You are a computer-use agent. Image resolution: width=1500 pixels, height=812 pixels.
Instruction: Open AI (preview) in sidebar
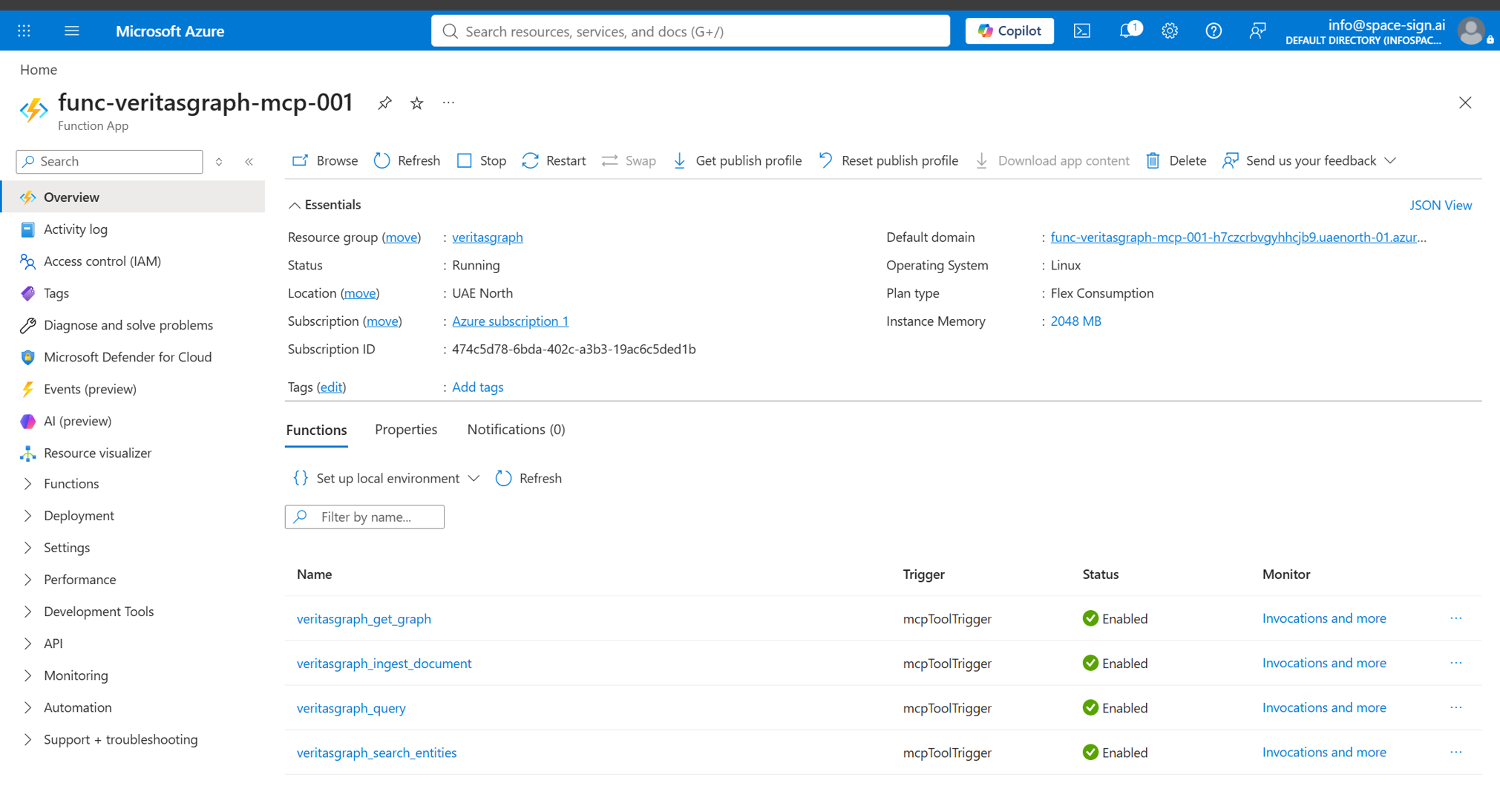[77, 421]
